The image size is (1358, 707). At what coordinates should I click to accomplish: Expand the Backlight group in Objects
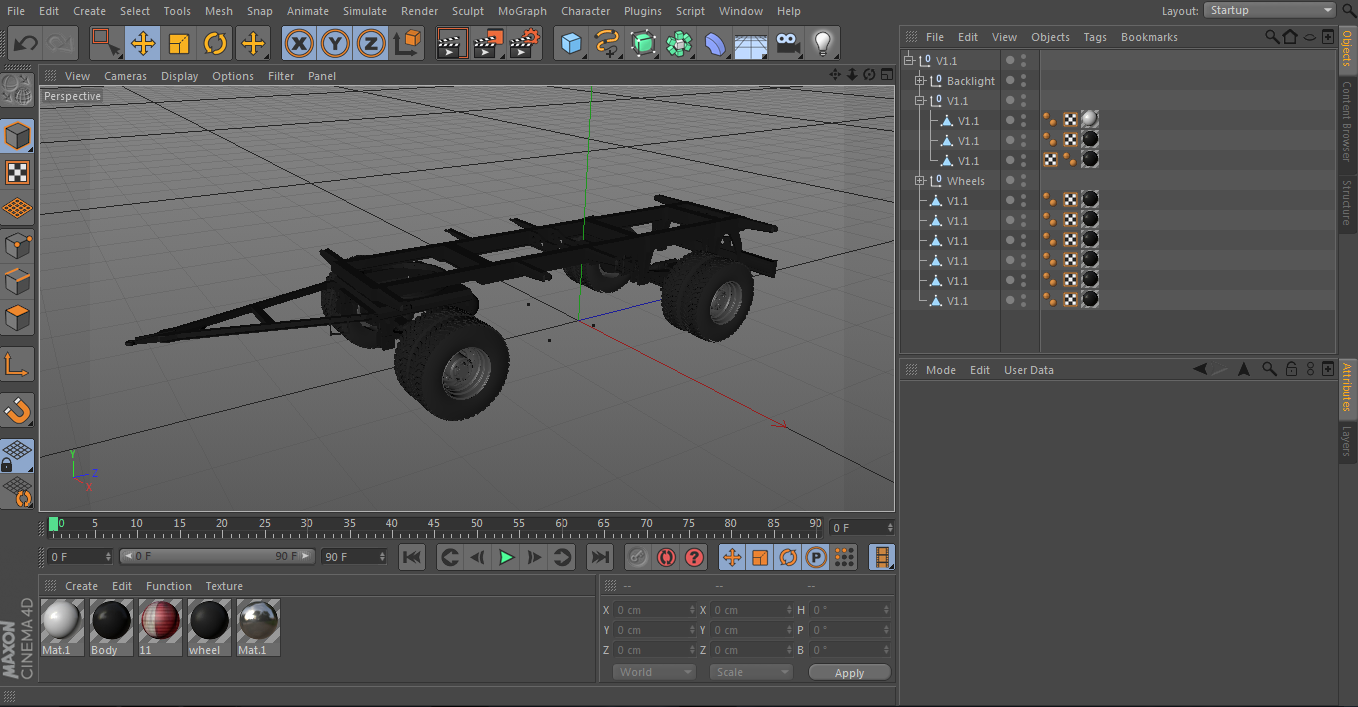pyautogui.click(x=920, y=81)
